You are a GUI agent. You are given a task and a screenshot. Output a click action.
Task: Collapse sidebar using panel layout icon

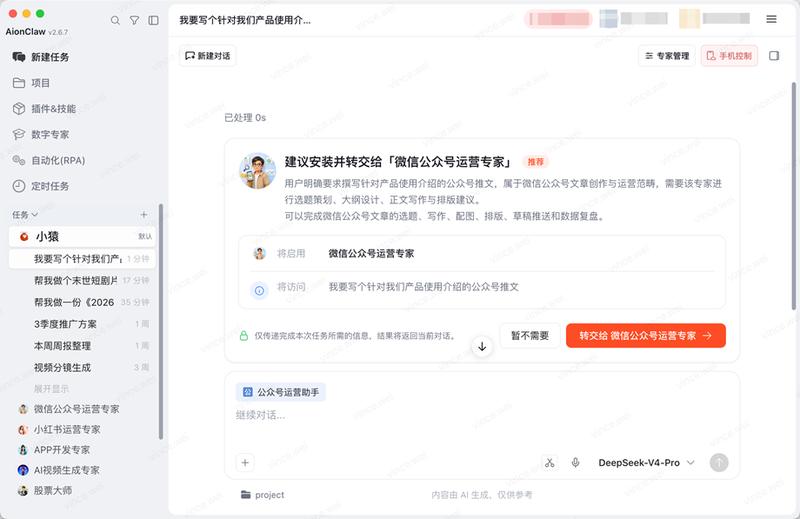pos(153,20)
